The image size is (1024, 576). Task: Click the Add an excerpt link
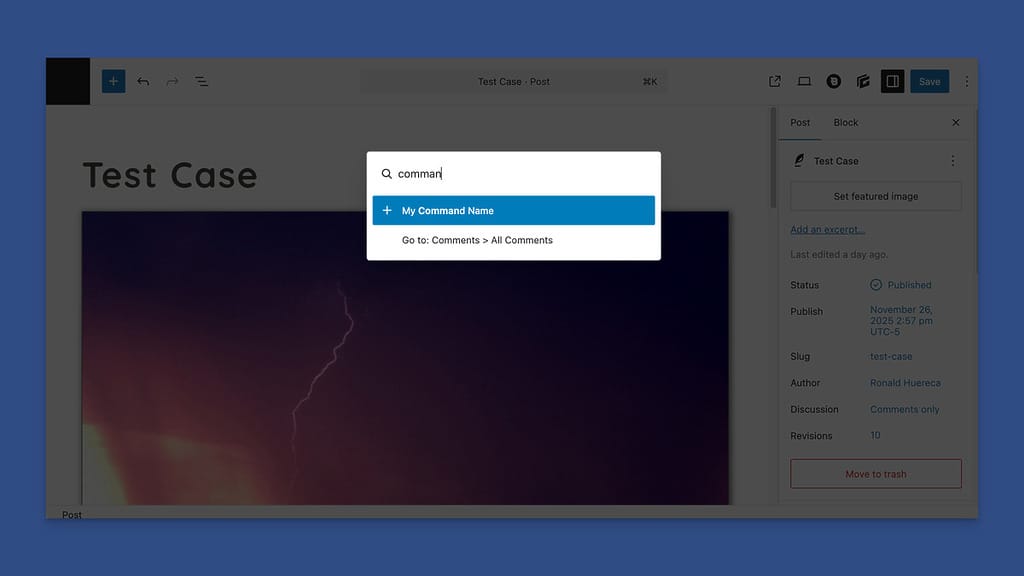point(827,230)
